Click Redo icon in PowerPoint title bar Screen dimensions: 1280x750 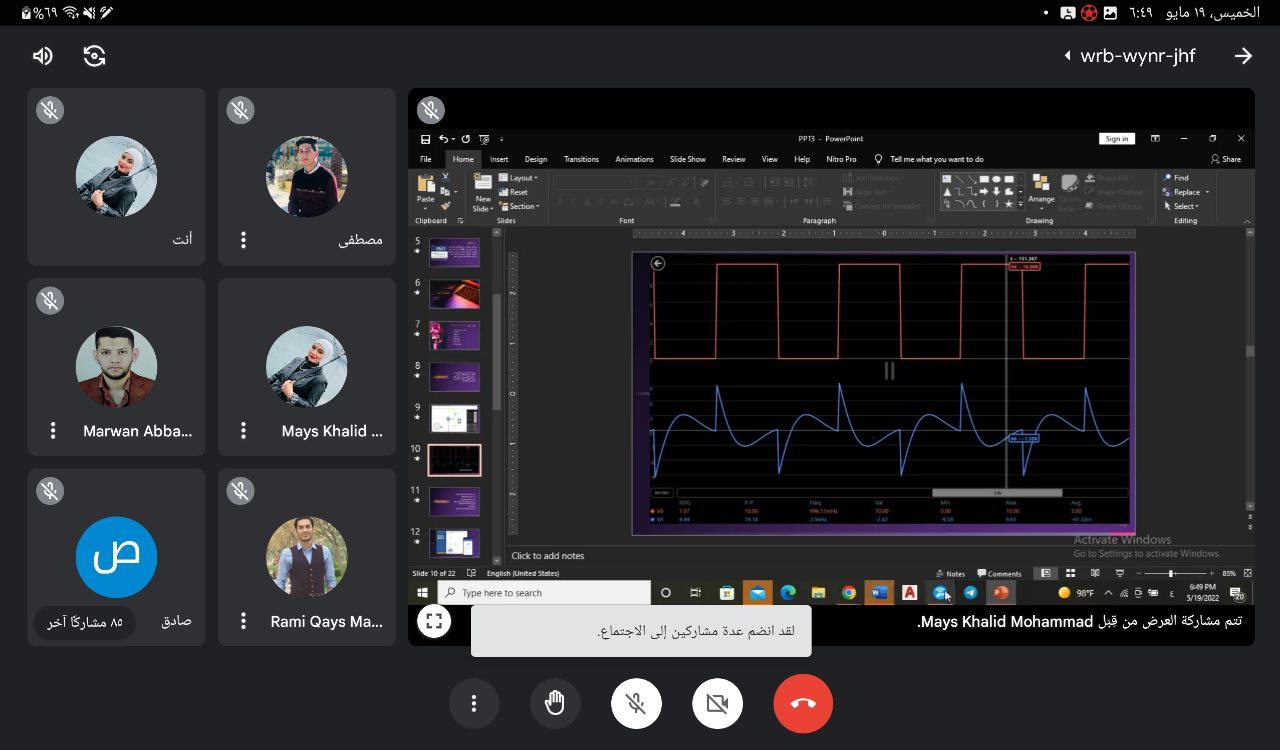tap(466, 139)
